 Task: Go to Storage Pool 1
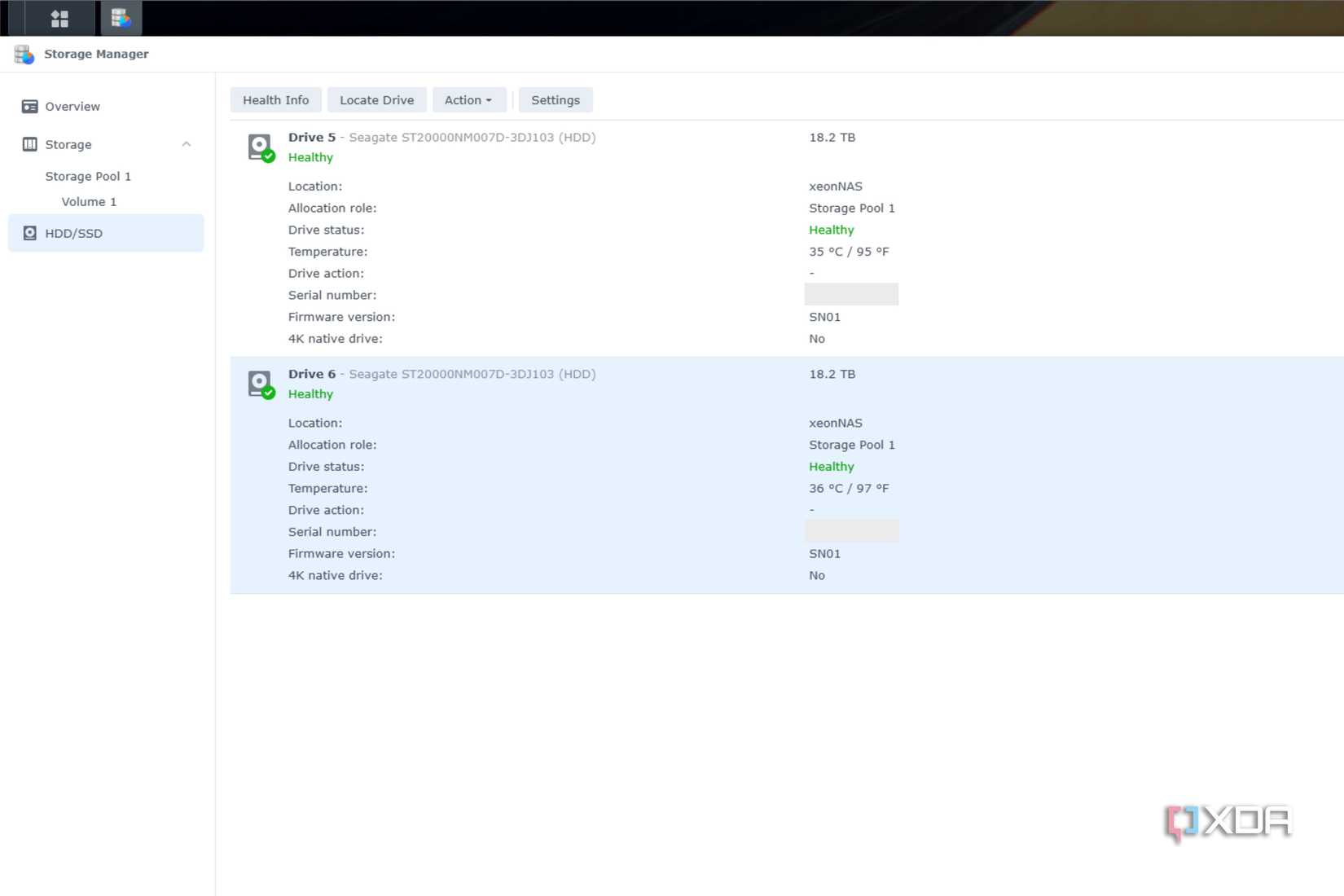(88, 176)
